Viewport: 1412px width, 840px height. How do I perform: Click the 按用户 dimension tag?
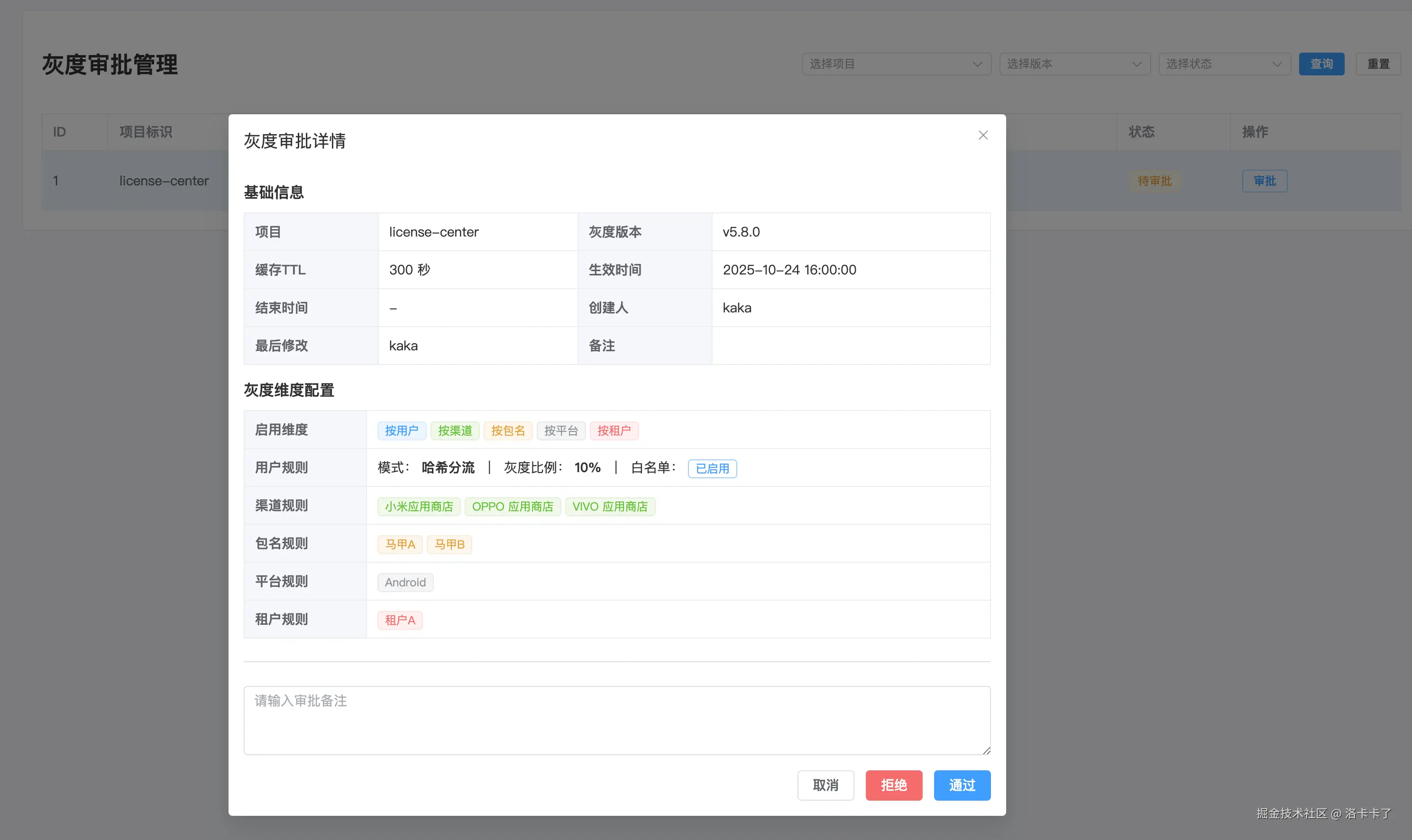(x=402, y=431)
